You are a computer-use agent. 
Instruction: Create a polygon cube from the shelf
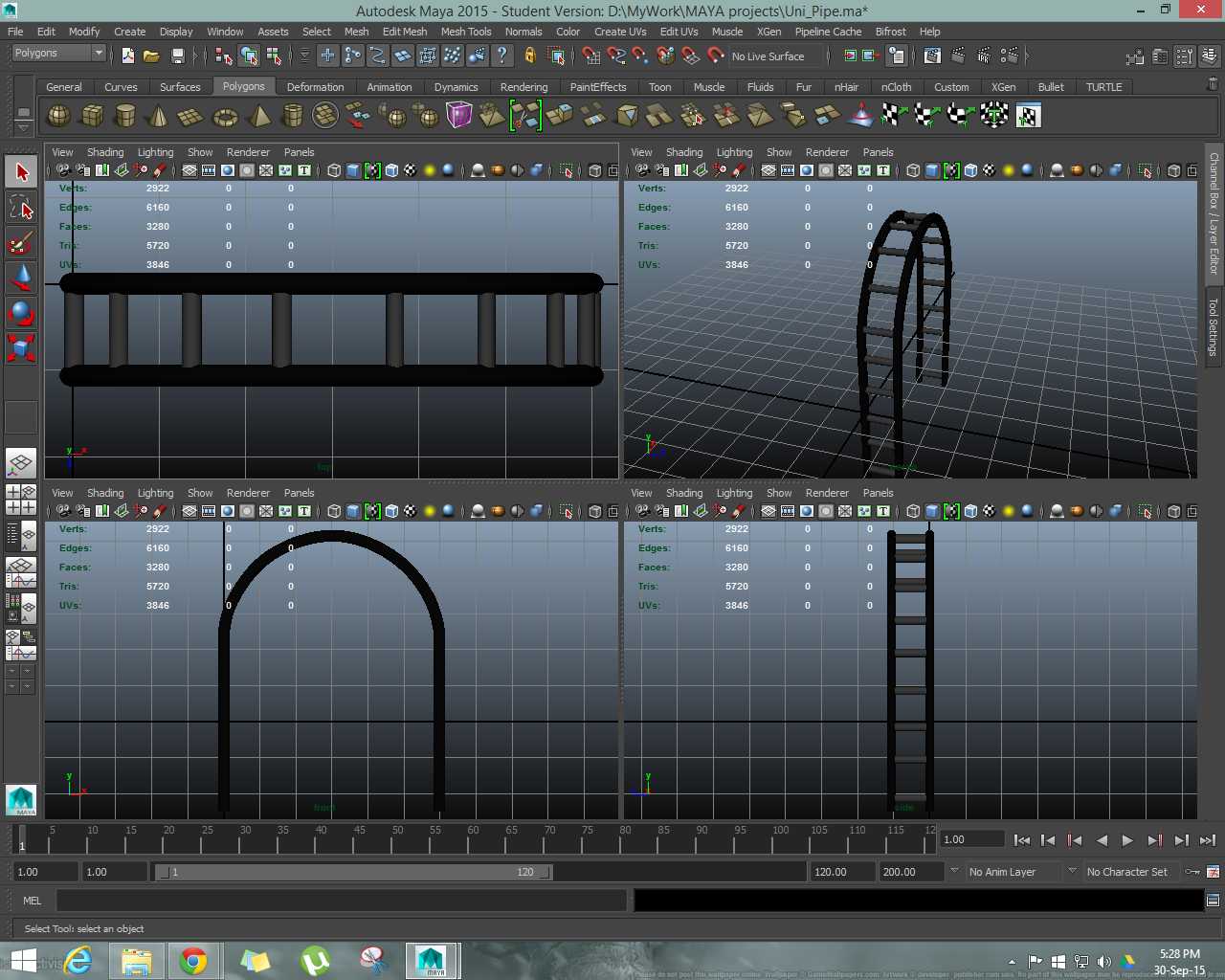[92, 116]
